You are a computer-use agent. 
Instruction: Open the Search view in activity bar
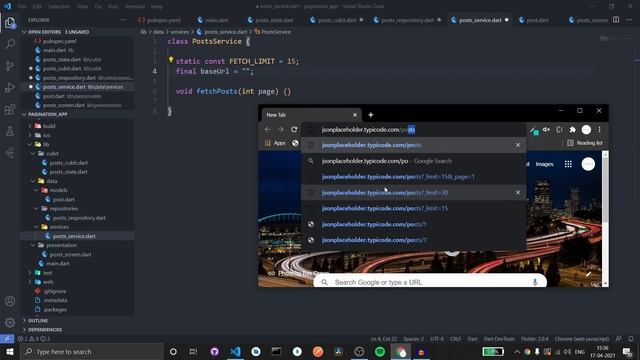pos(10,44)
